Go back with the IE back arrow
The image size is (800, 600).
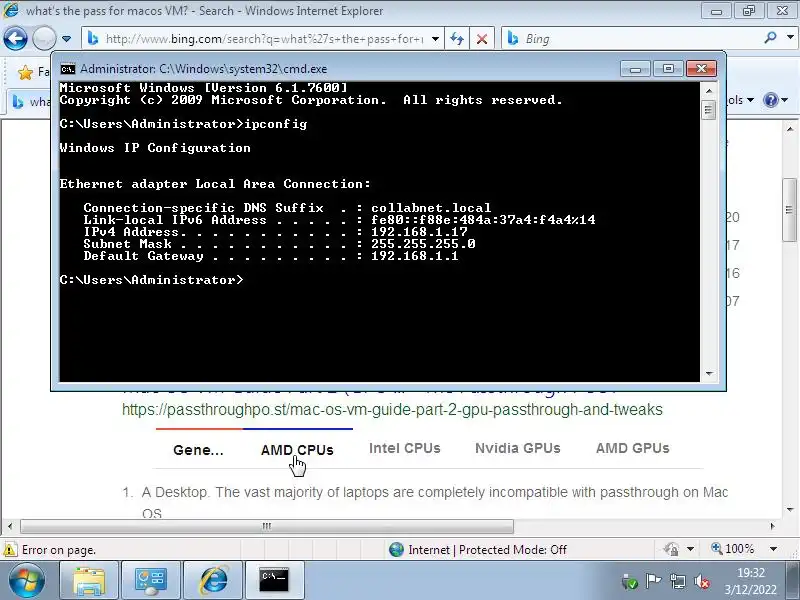click(15, 38)
